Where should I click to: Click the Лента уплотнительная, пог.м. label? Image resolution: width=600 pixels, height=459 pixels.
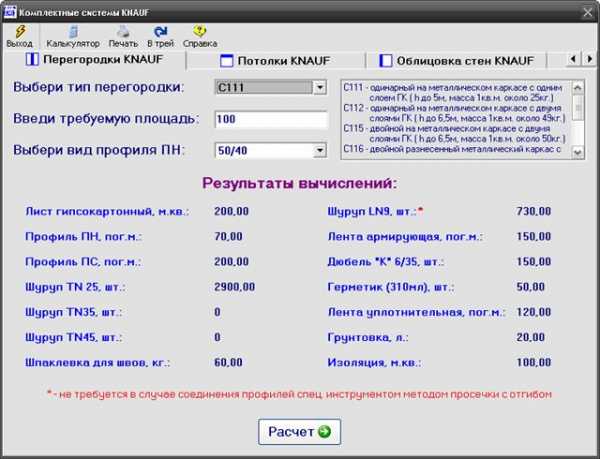click(416, 313)
